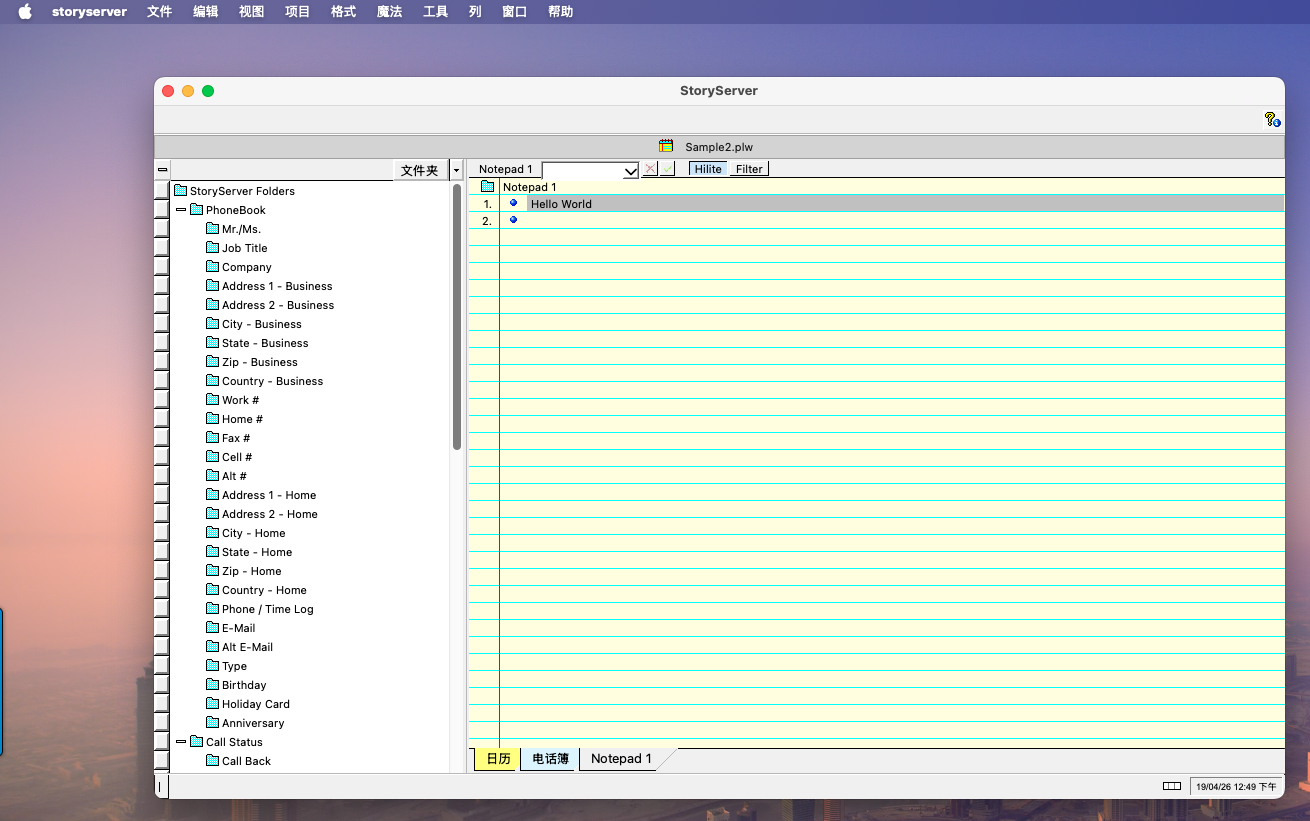Click the help question mark icon
The width and height of the screenshot is (1310, 821).
[1272, 119]
